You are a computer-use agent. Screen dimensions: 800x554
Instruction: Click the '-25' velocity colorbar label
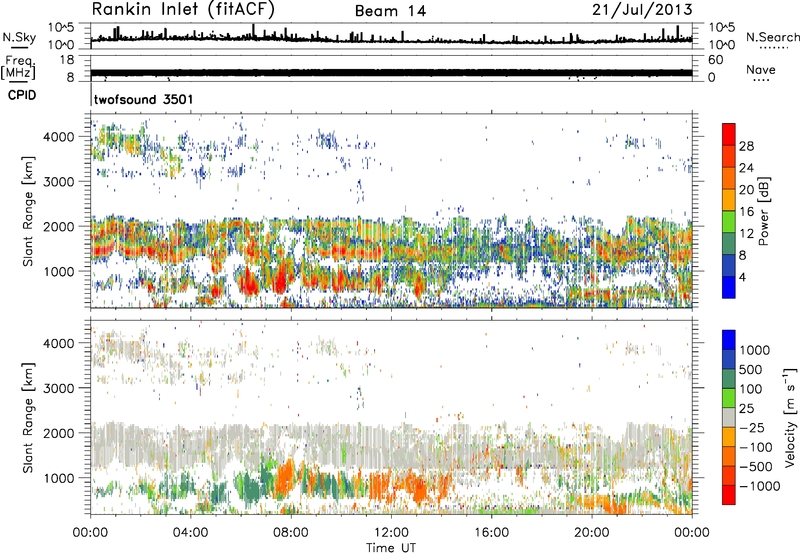point(752,428)
